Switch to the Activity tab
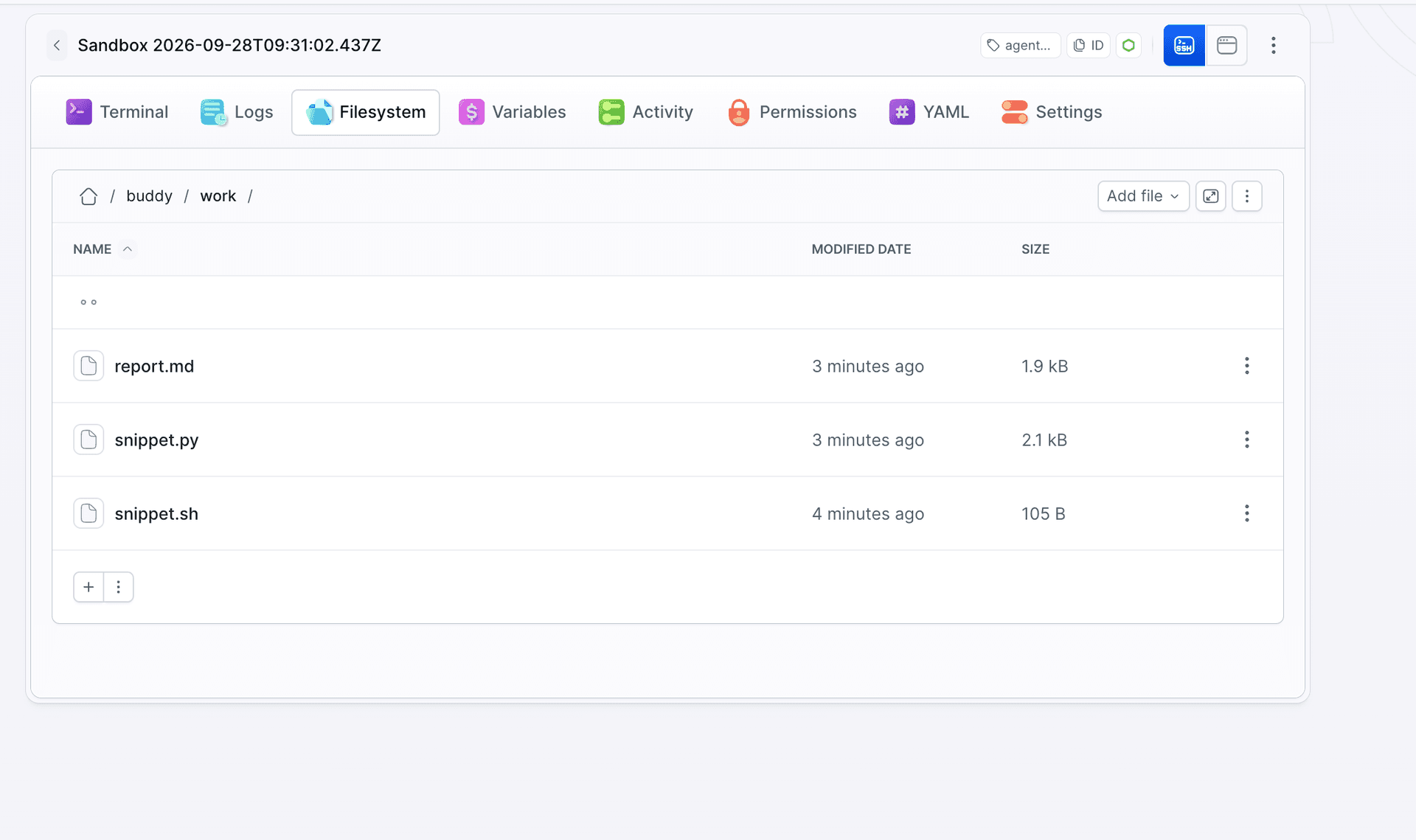1416x840 pixels. [646, 112]
